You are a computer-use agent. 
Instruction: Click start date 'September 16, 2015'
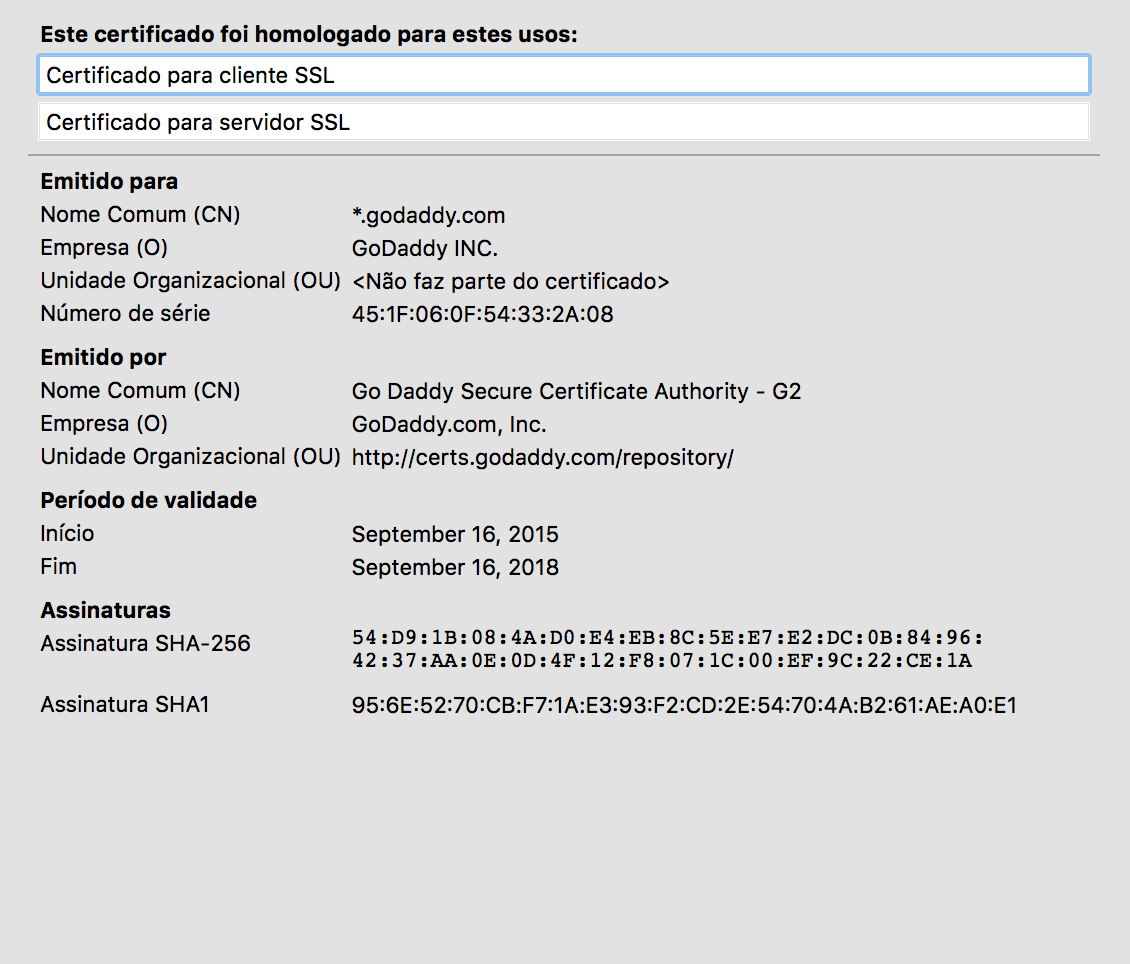click(x=455, y=534)
